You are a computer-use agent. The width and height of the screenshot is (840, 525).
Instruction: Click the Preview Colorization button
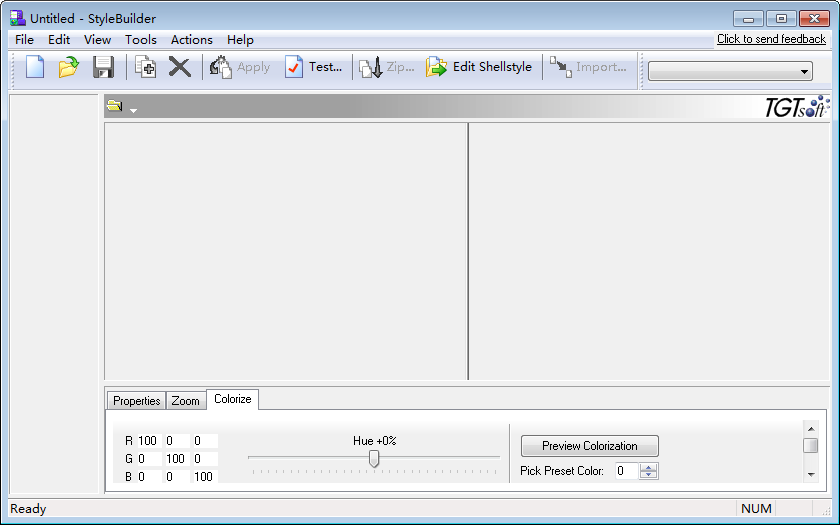point(590,446)
